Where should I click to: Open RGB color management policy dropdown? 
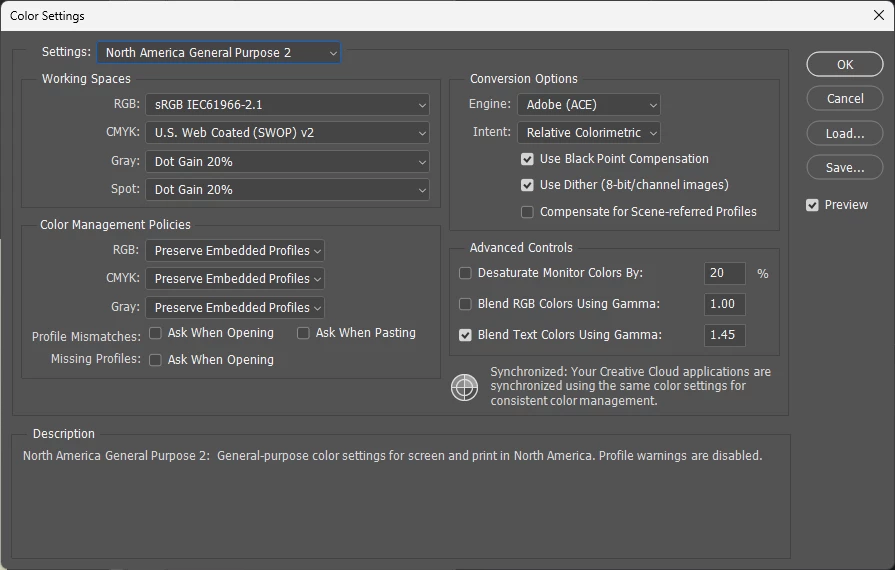235,251
